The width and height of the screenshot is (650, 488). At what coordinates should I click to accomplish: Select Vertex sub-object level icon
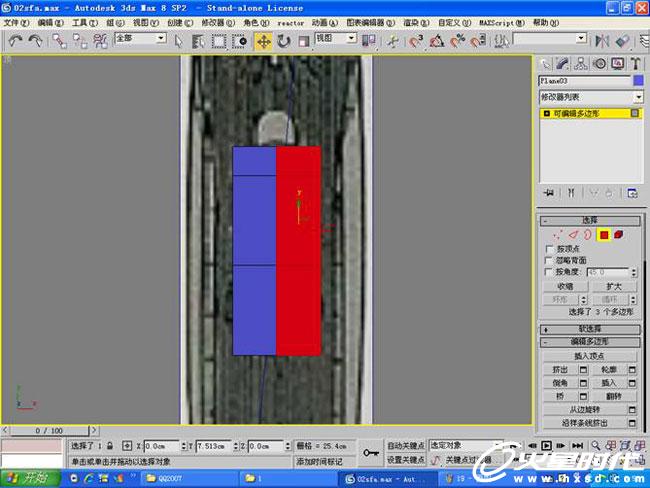tap(557, 235)
